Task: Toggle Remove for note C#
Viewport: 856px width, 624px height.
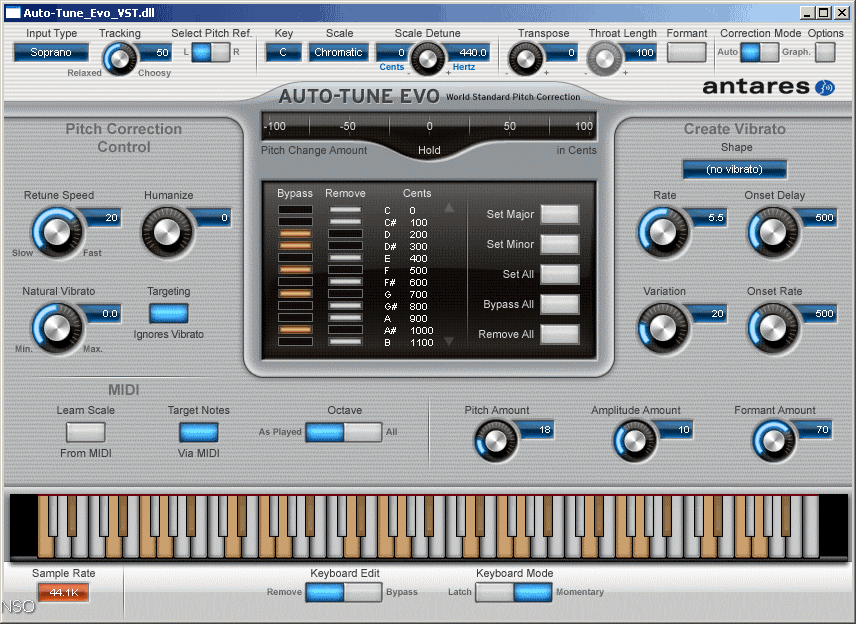Action: [x=346, y=222]
